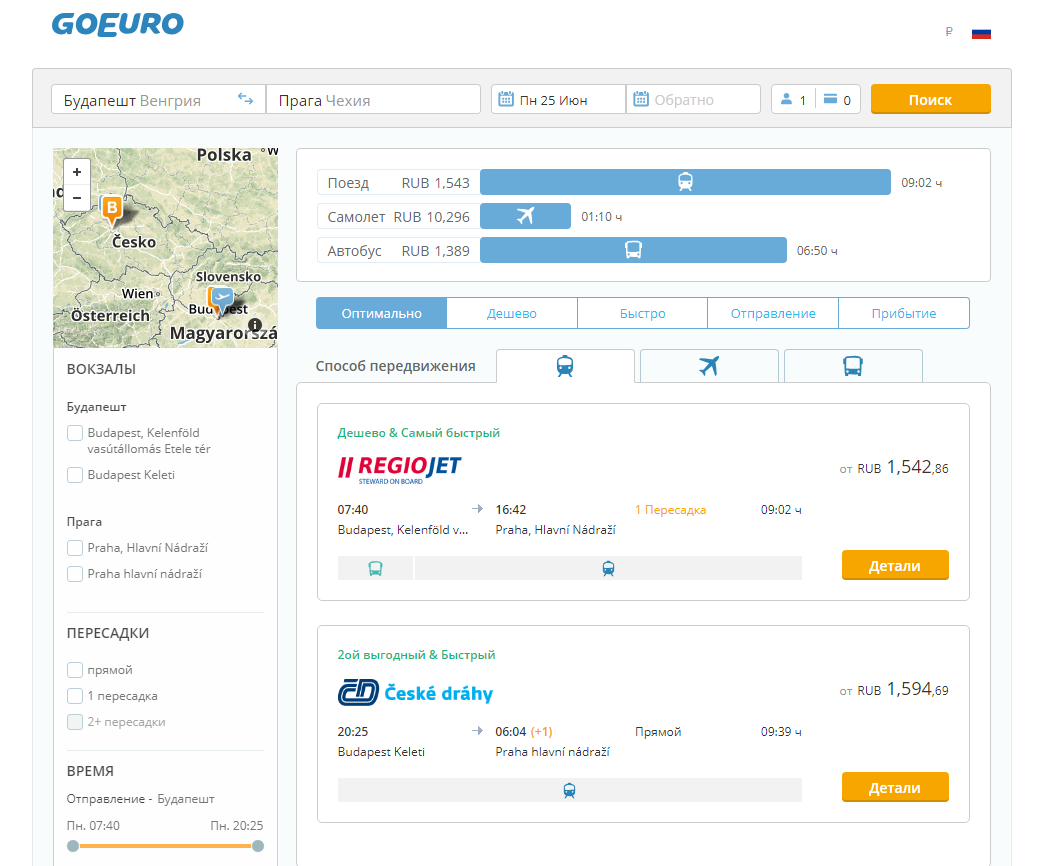Image resolution: width=1048 pixels, height=866 pixels.
Task: Click train segment icon in České dráhy journey
Action: pos(569,790)
